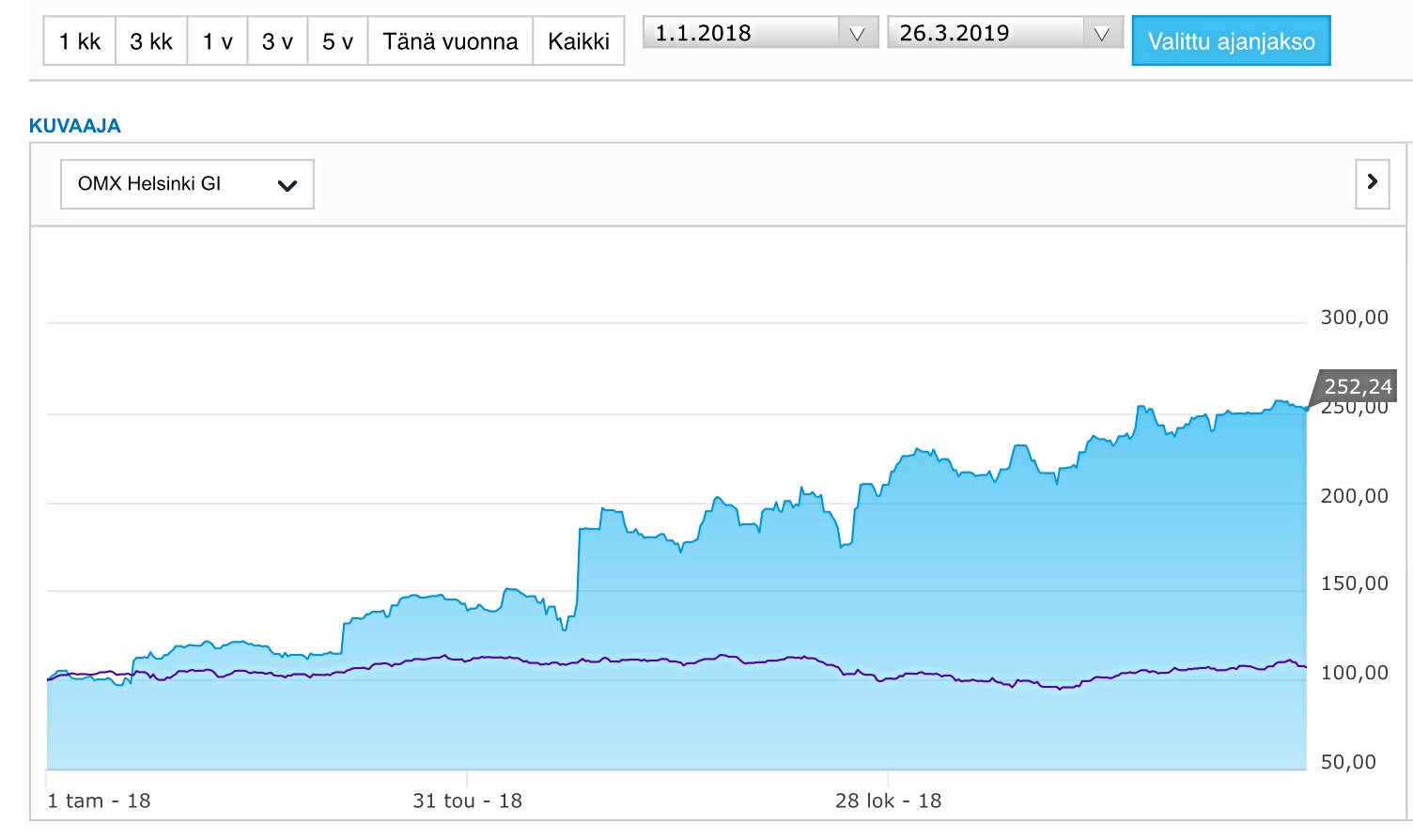1413x840 pixels.
Task: Click the 1 tam - 18 axis label
Action: 99,801
